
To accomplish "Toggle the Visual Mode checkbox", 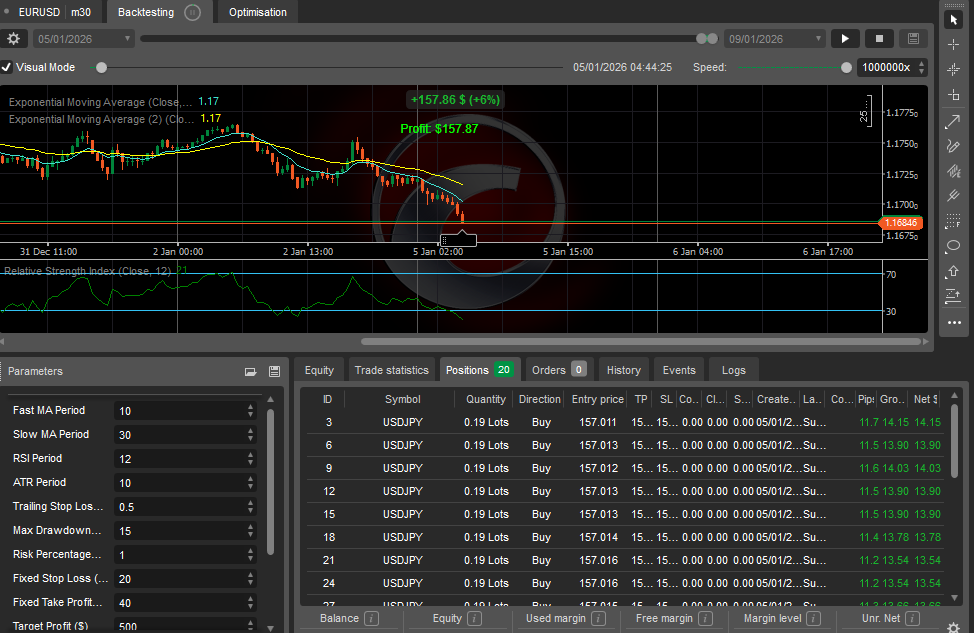I will (7, 68).
